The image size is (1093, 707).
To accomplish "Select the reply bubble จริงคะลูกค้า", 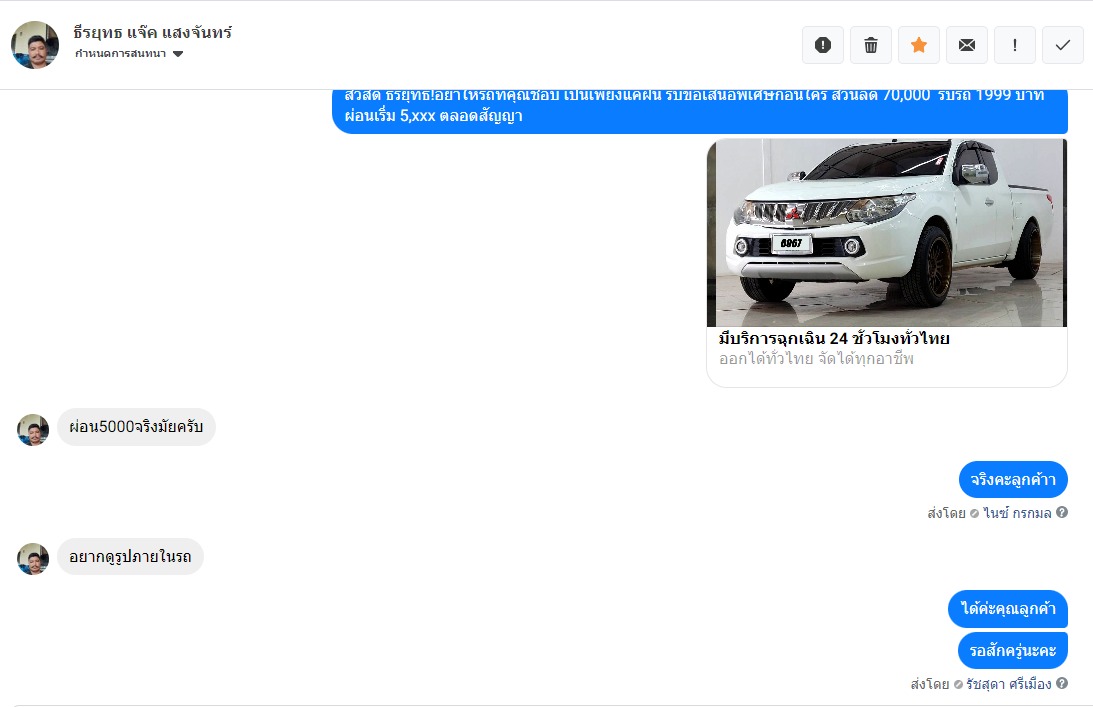I will tap(1012, 480).
